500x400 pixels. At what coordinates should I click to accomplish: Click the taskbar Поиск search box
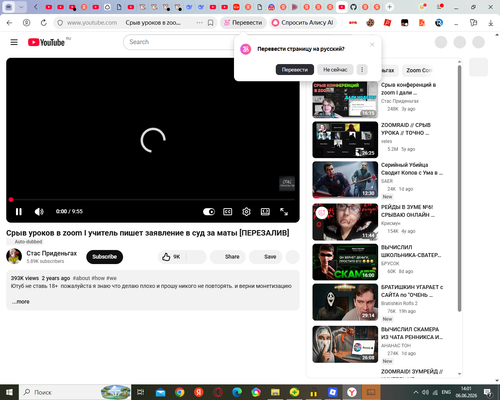pos(75,392)
